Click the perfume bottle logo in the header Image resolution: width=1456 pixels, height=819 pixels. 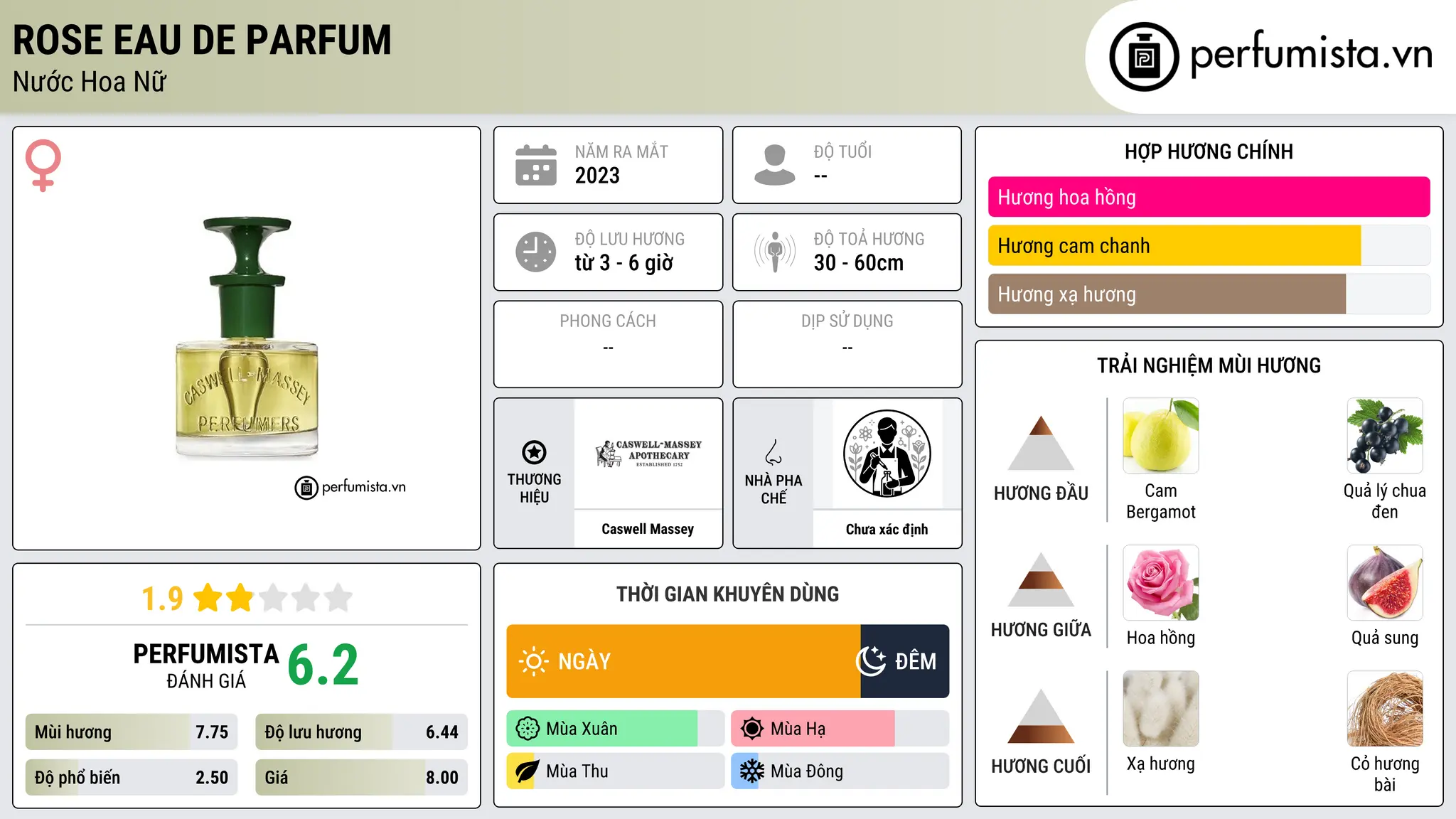(1144, 57)
